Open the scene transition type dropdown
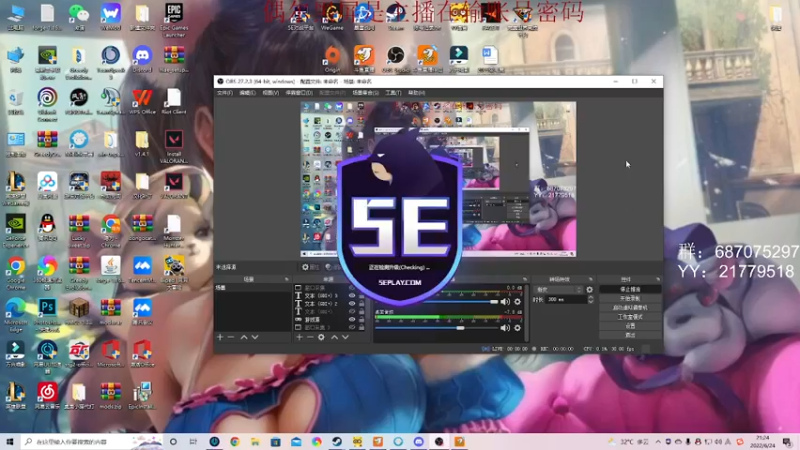This screenshot has width=800, height=450. pyautogui.click(x=558, y=289)
